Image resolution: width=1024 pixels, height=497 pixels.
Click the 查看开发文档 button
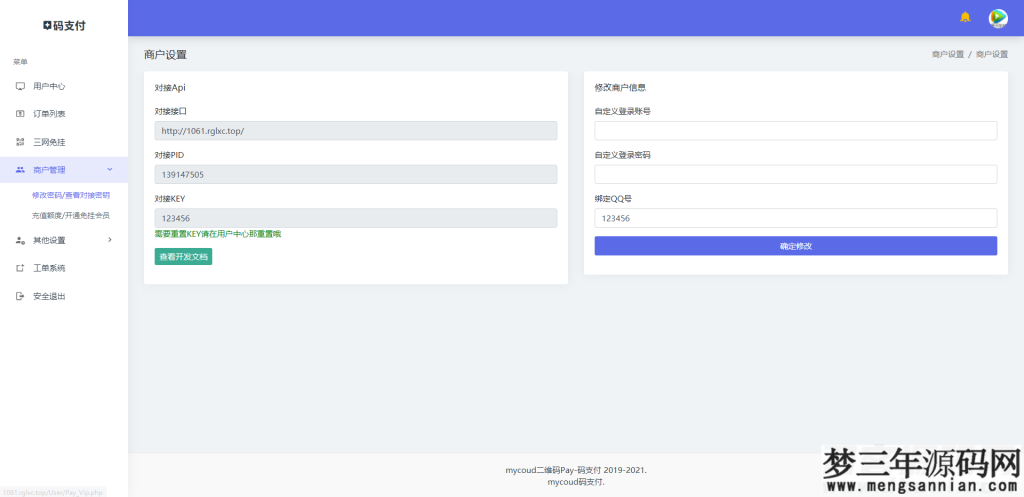coord(183,257)
